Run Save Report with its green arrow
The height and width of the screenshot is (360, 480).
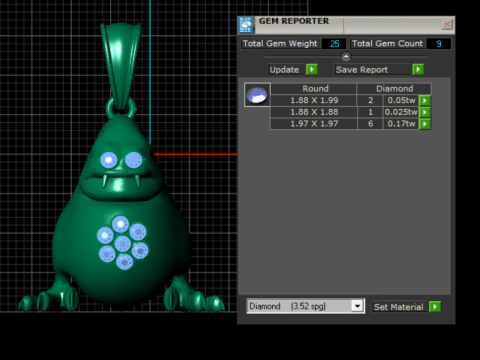(x=418, y=69)
